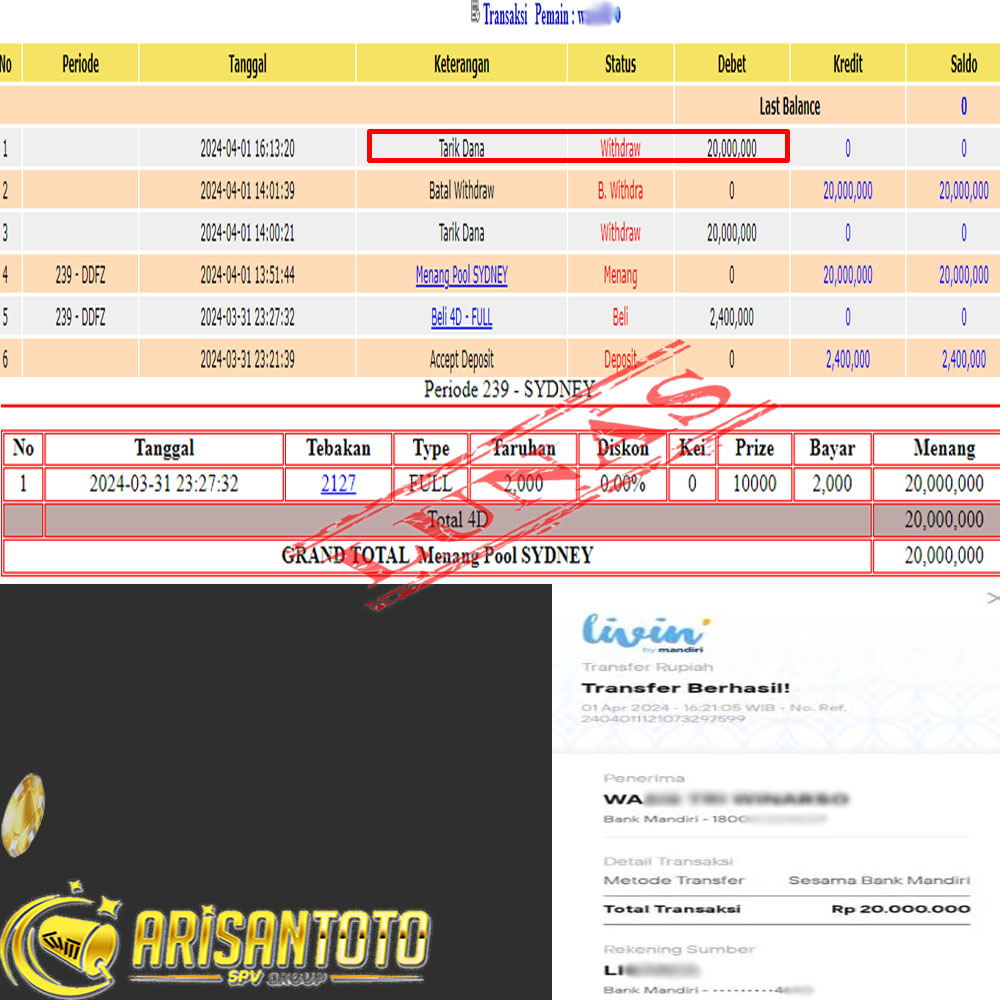Click the 239 - DDFZ periode in row 4
This screenshot has width=1000, height=1000.
pos(80,275)
